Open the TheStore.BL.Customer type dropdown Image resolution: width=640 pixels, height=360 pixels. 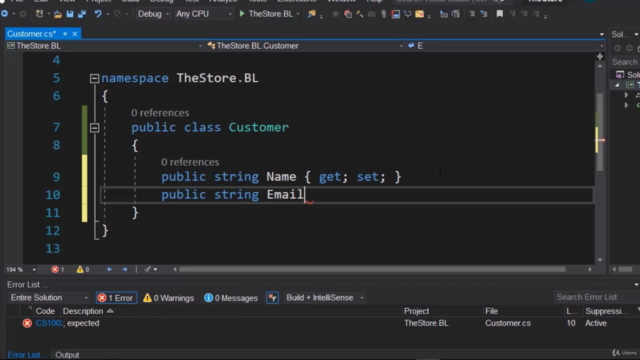point(305,46)
